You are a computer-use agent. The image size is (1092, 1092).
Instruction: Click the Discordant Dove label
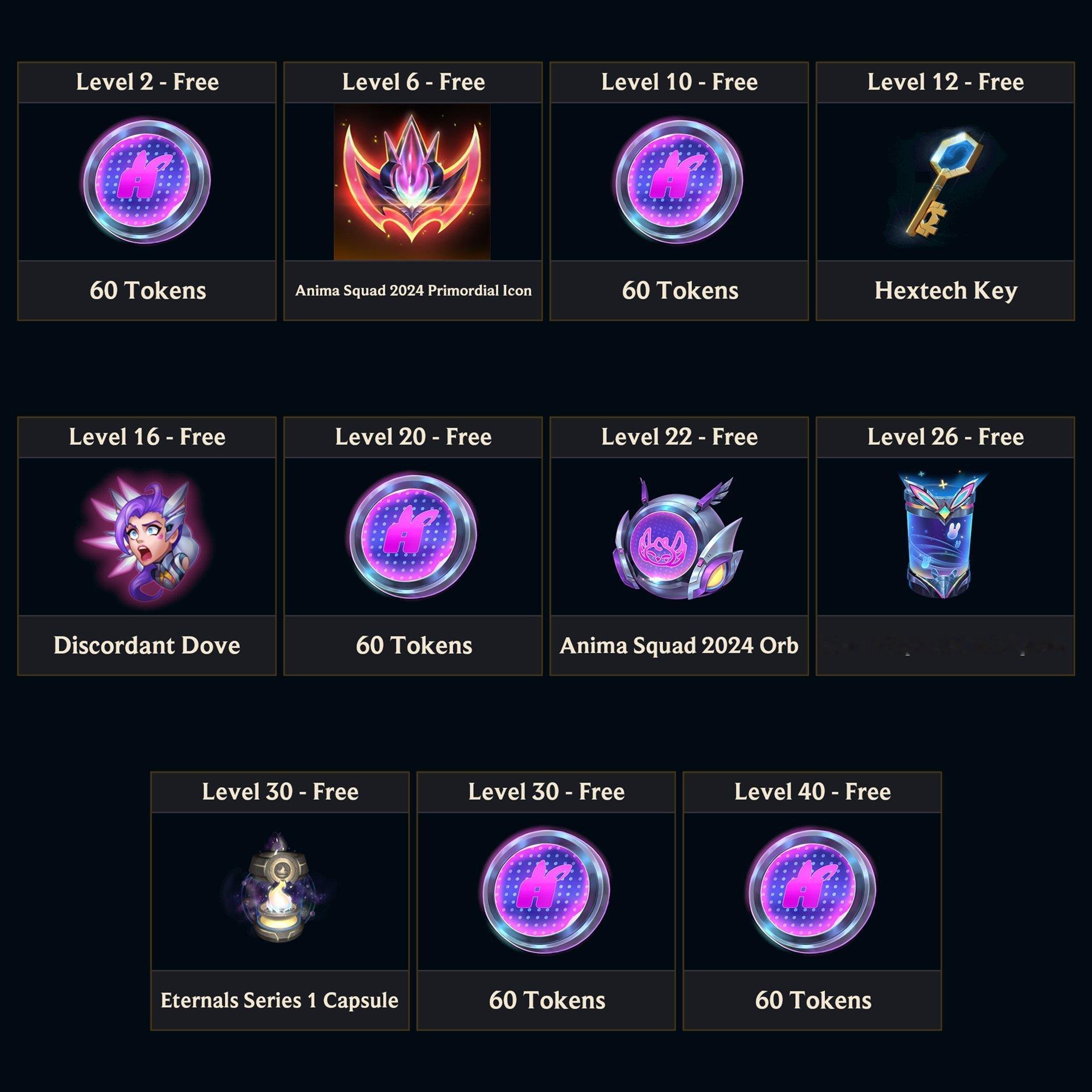147,646
